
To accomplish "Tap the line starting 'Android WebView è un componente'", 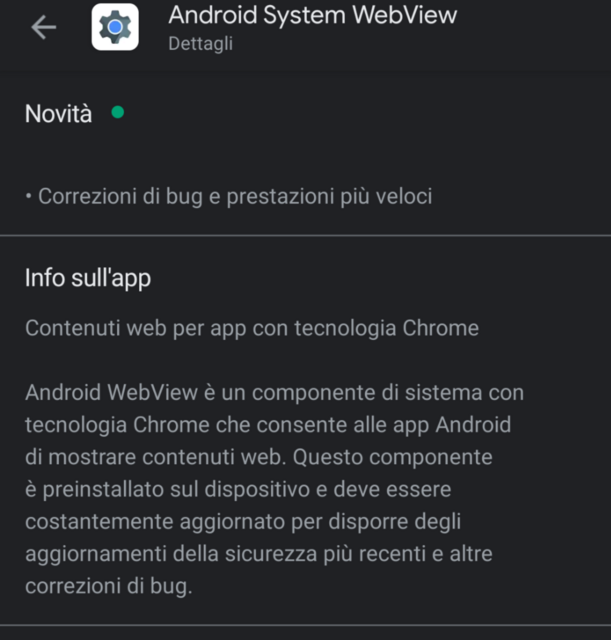I will (274, 393).
